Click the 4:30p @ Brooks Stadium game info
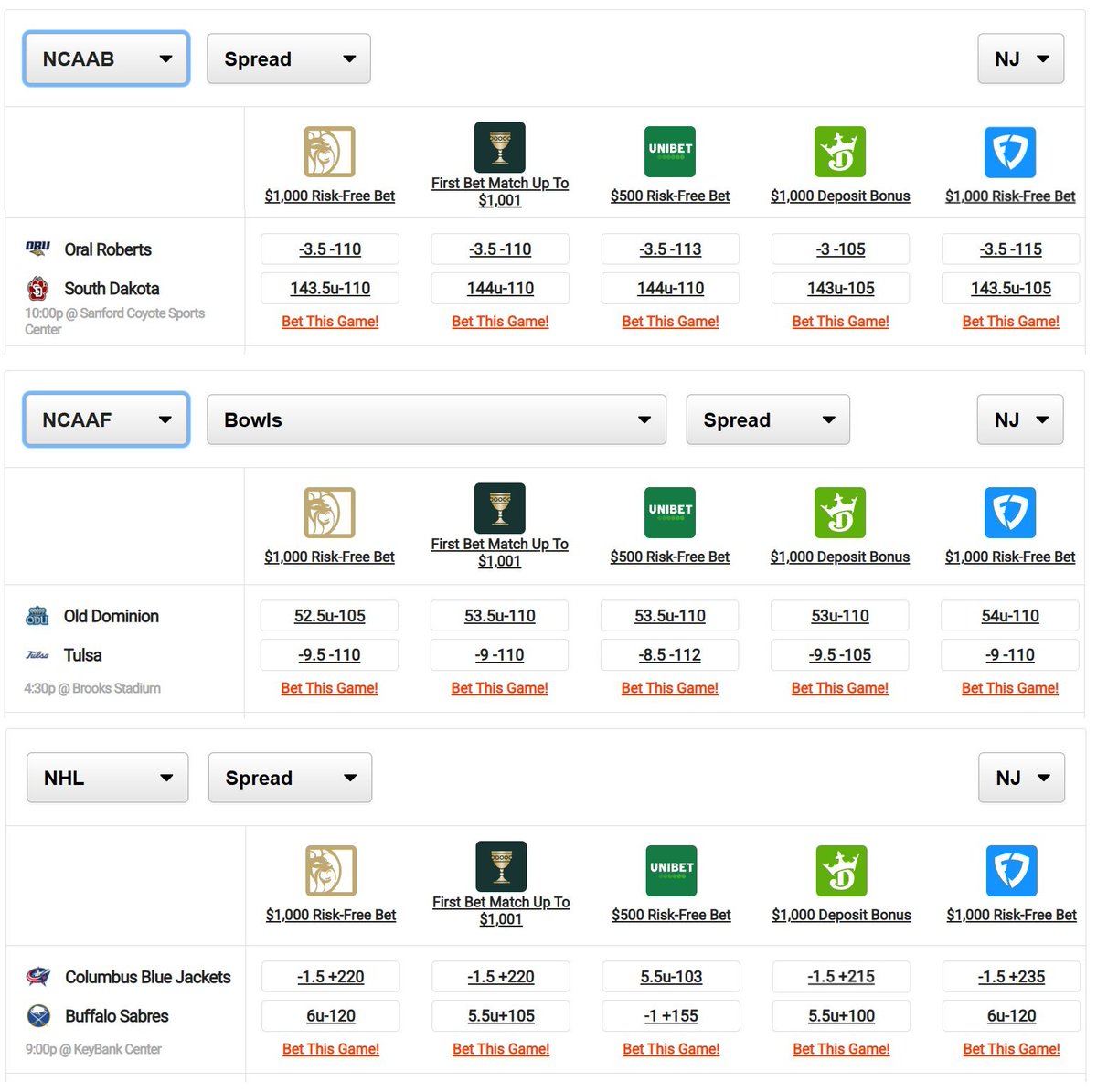 (x=92, y=688)
